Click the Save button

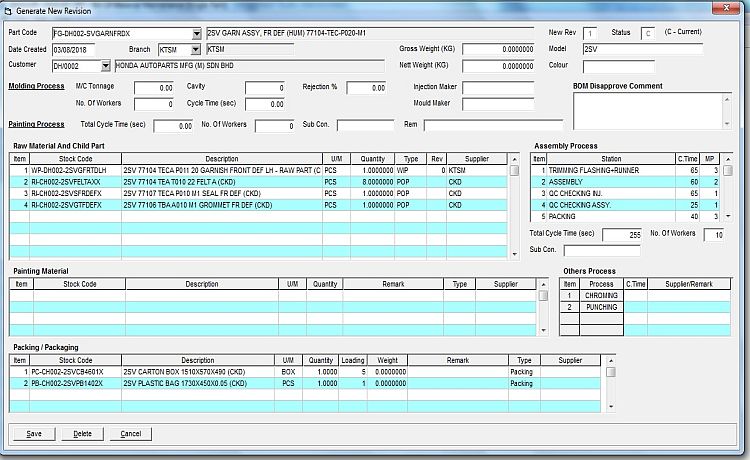pyautogui.click(x=34, y=434)
